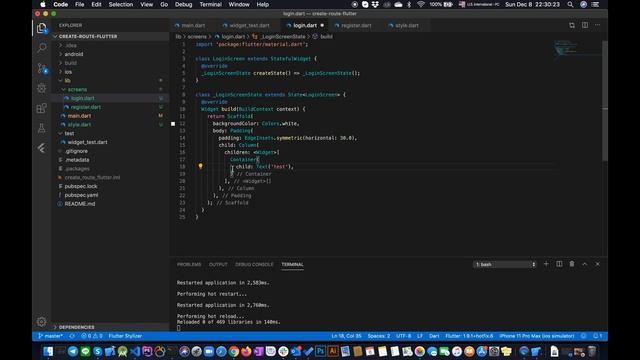Click the Dart language mode in the status bar
Image resolution: width=640 pixels, height=360 pixels.
(x=434, y=336)
